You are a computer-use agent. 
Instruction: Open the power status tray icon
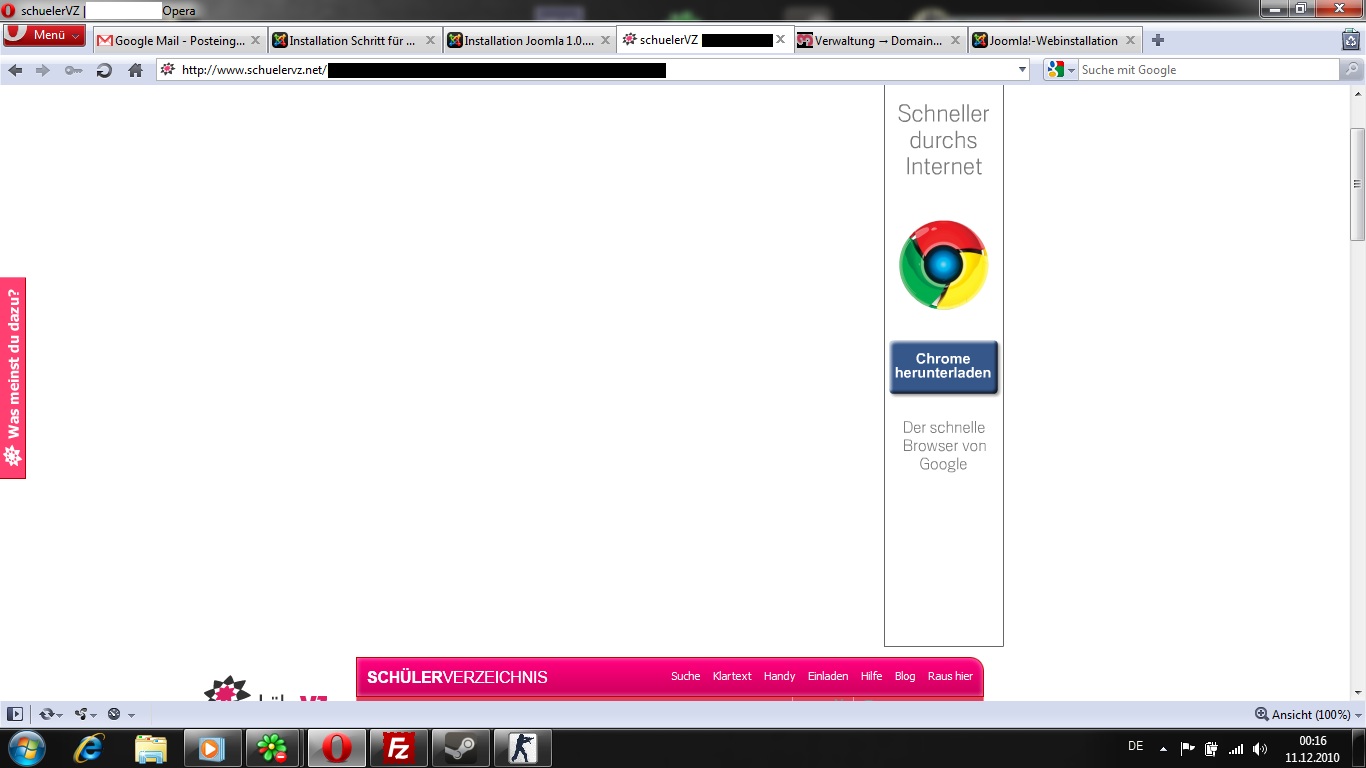pyautogui.click(x=1212, y=748)
